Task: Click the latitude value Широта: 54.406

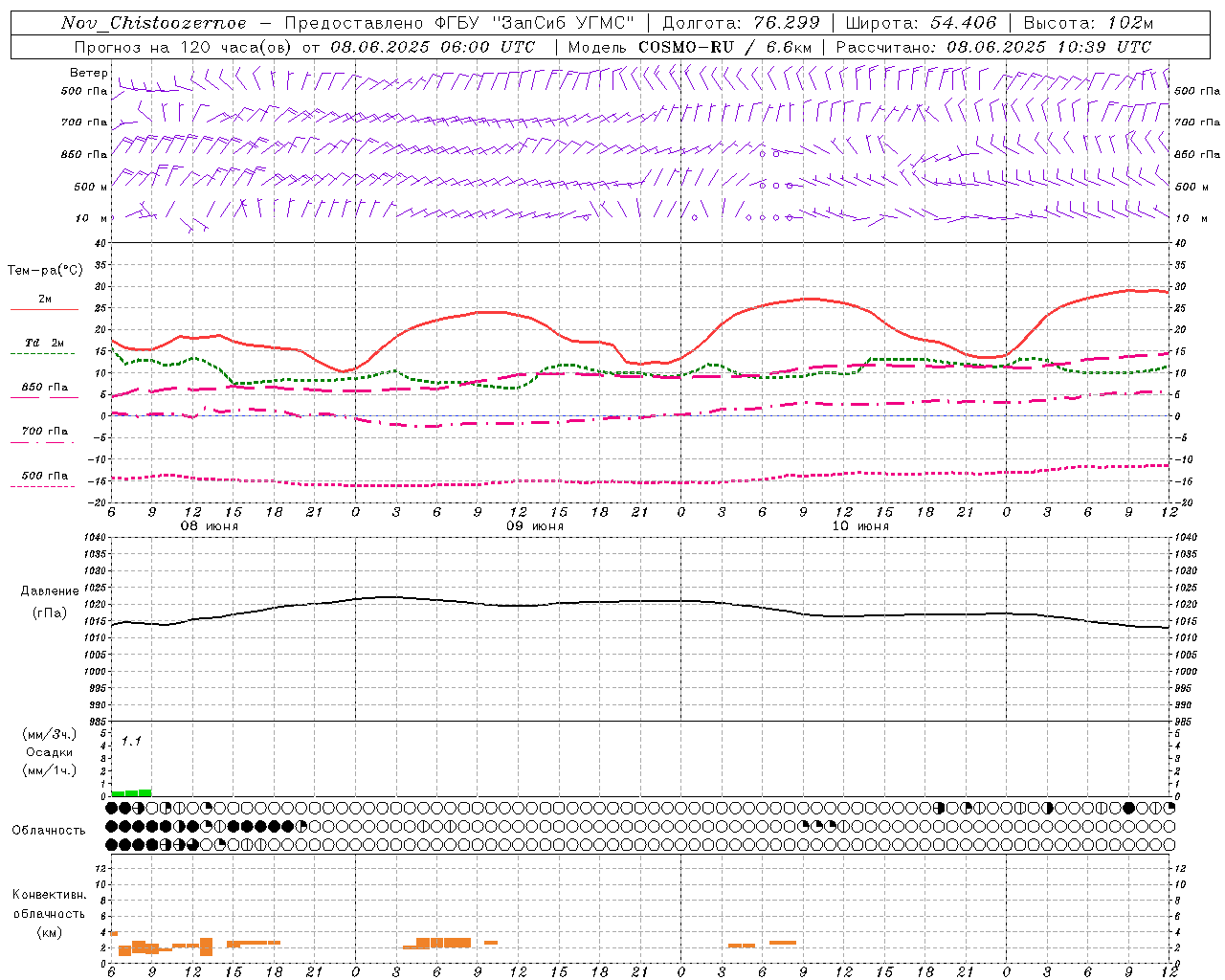Action: click(921, 23)
